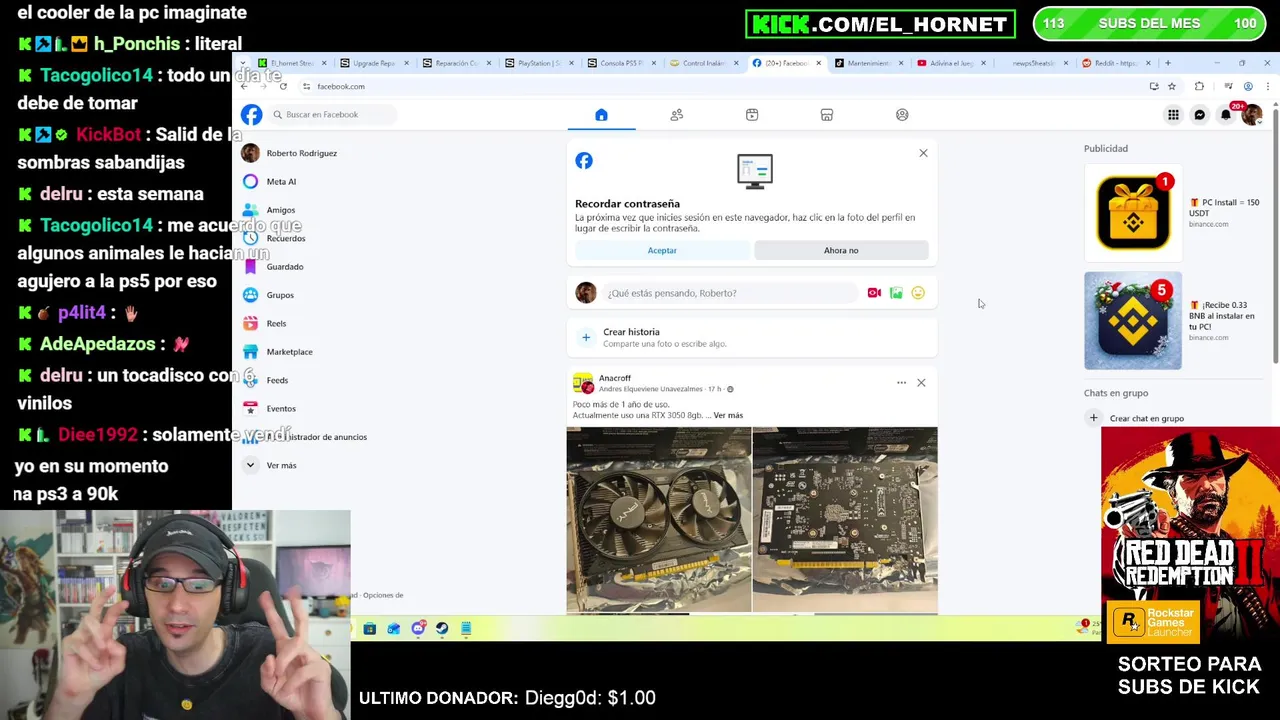Click the Buscar en Facebook search field
Image resolution: width=1280 pixels, height=720 pixels.
333,114
